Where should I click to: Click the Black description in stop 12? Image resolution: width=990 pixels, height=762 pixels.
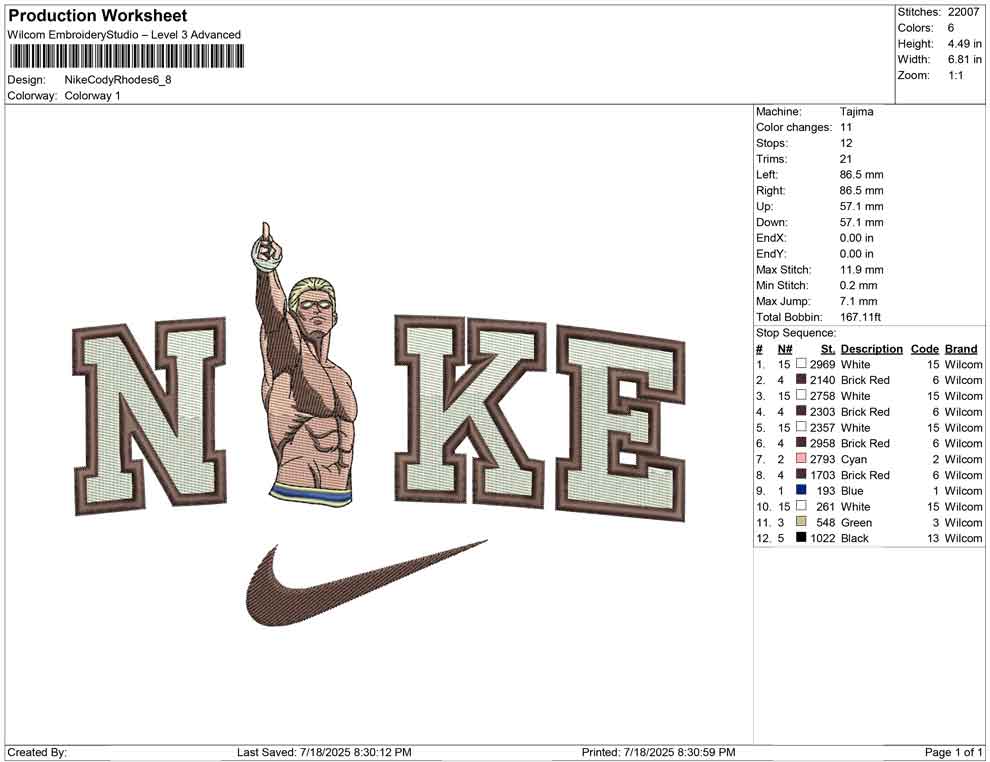click(854, 538)
